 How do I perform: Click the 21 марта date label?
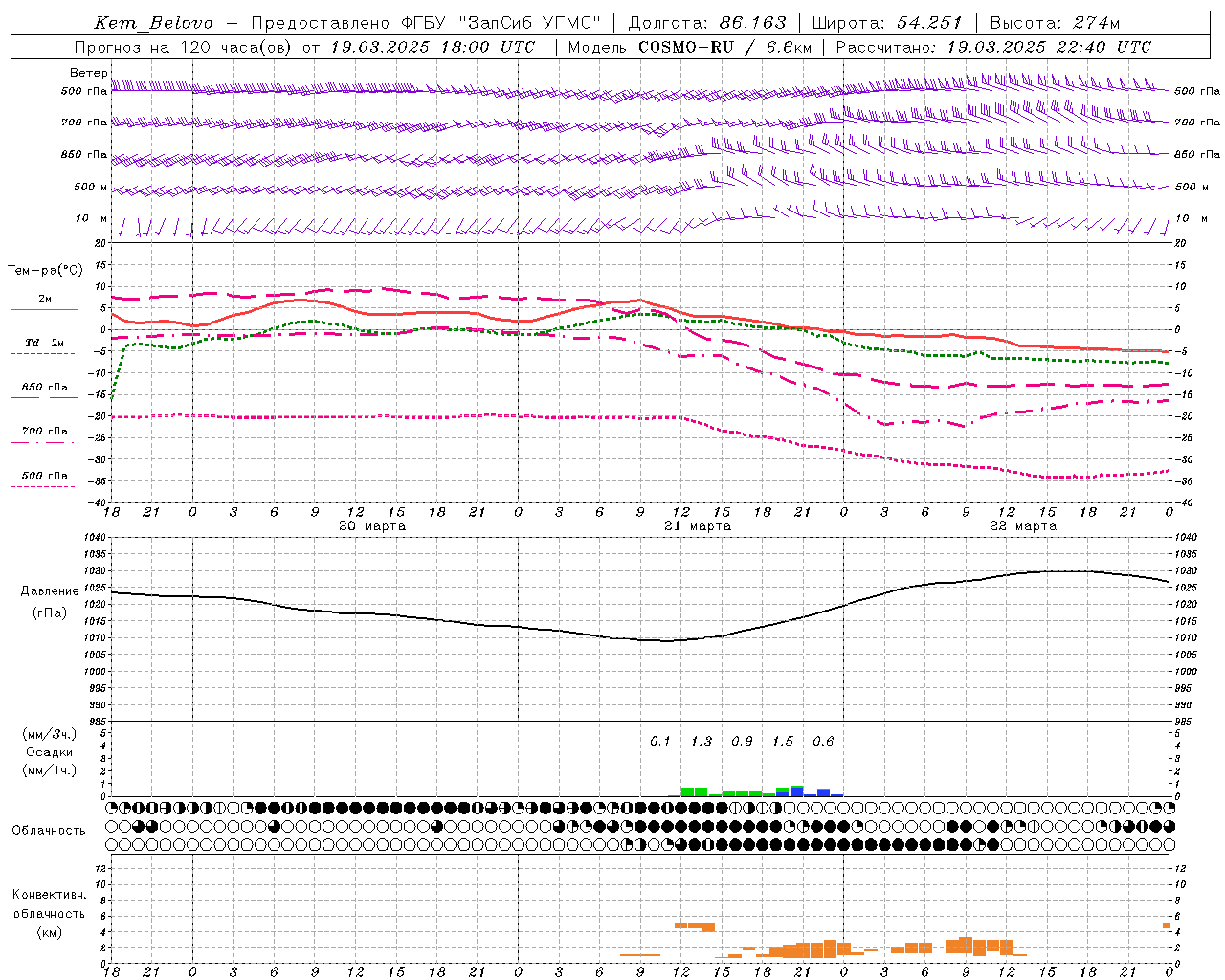[698, 525]
